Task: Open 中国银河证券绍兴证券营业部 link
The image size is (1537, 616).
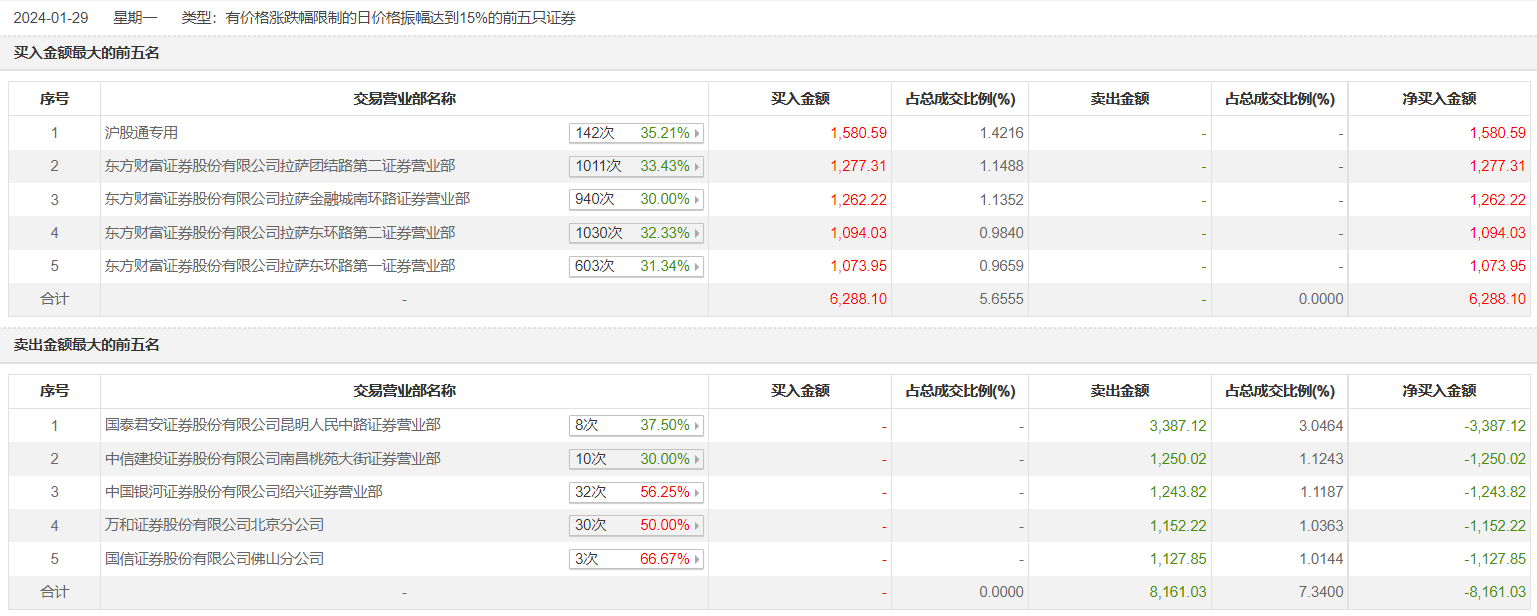Action: pyautogui.click(x=244, y=492)
